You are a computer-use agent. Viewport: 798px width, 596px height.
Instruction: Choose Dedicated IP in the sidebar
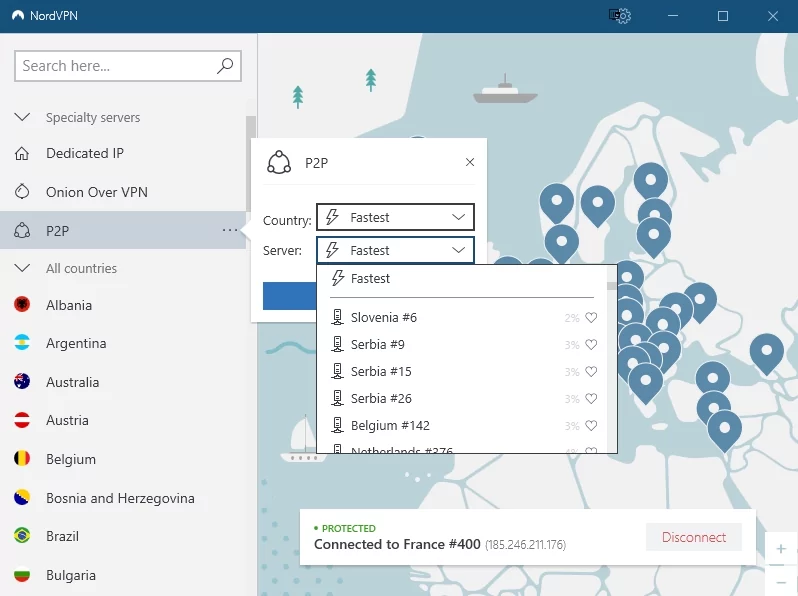coord(123,153)
